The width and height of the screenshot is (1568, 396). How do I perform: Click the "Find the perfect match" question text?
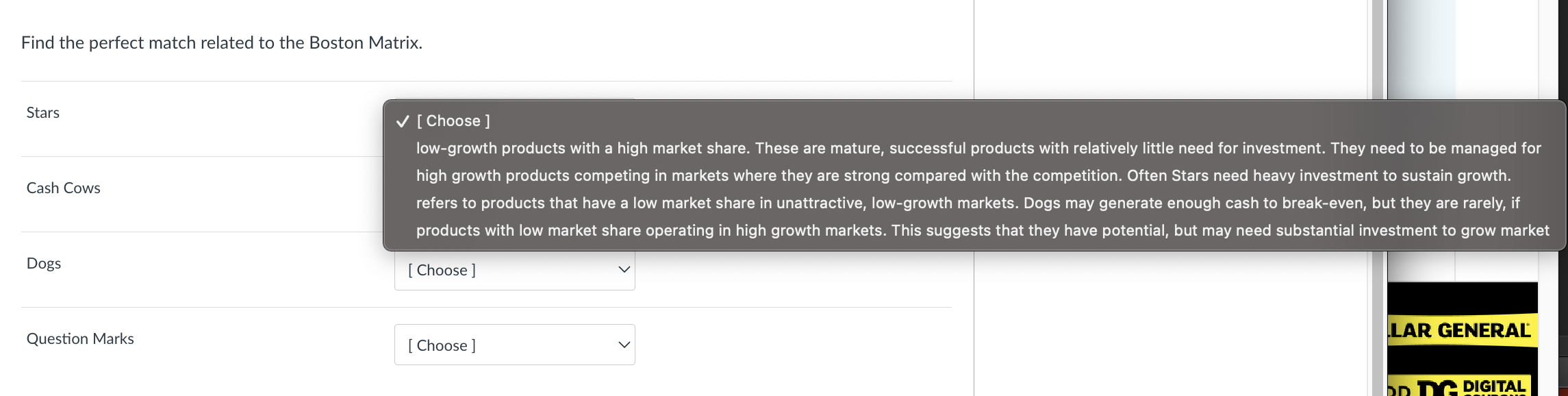tap(222, 42)
